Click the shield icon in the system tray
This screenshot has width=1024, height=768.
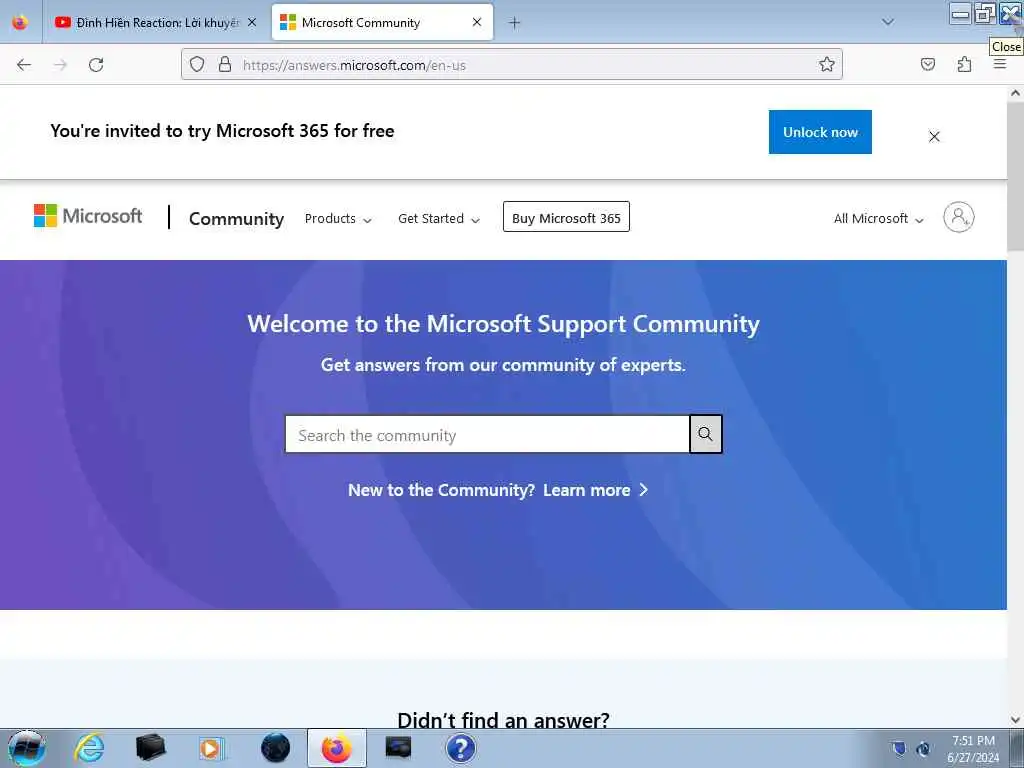pyautogui.click(x=899, y=748)
